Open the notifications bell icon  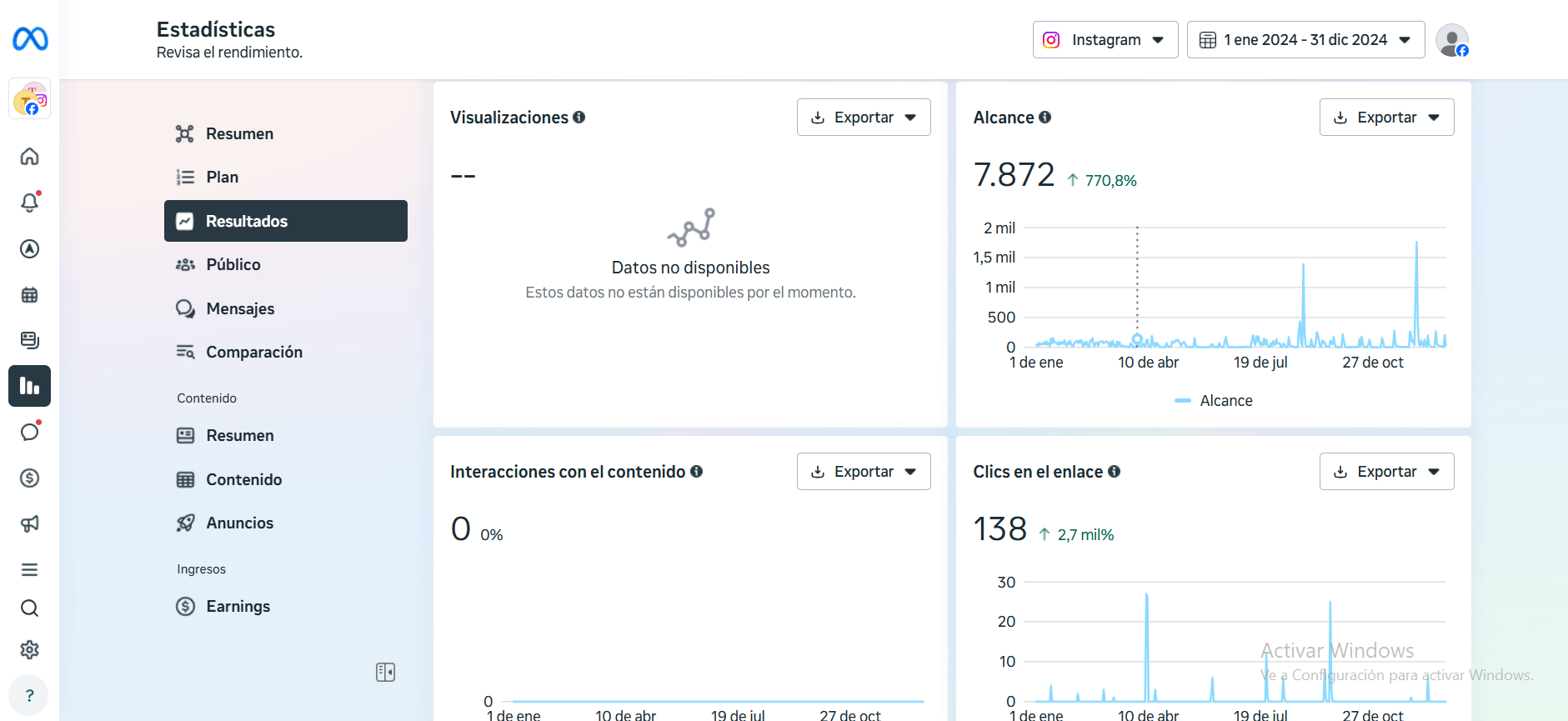click(30, 203)
